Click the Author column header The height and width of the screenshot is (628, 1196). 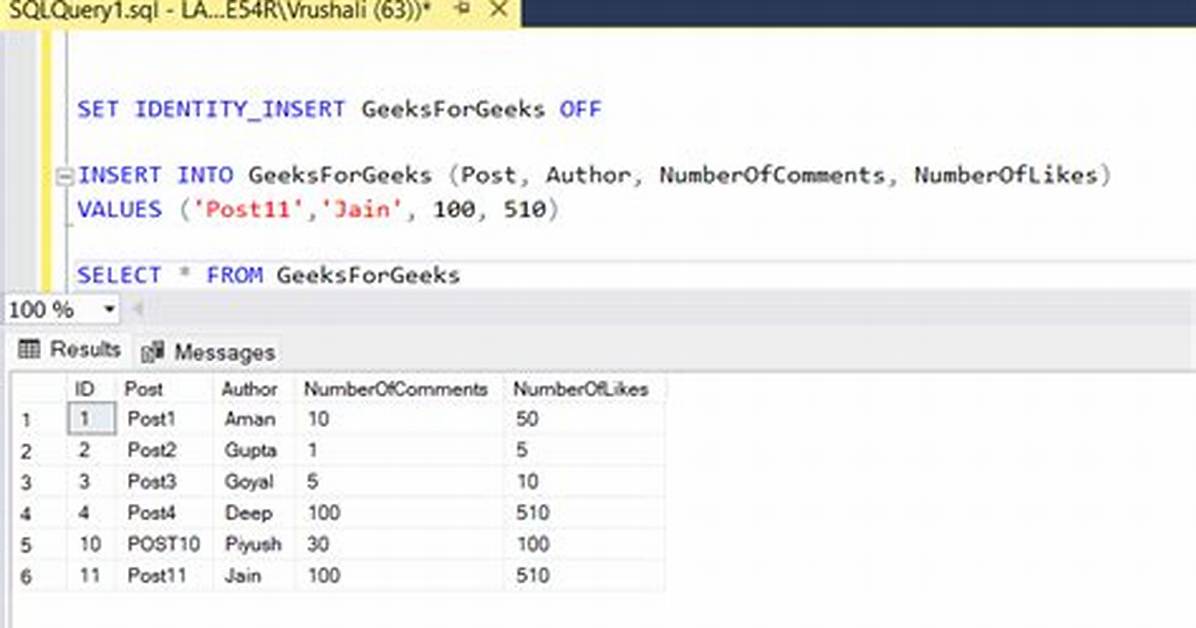[x=253, y=389]
